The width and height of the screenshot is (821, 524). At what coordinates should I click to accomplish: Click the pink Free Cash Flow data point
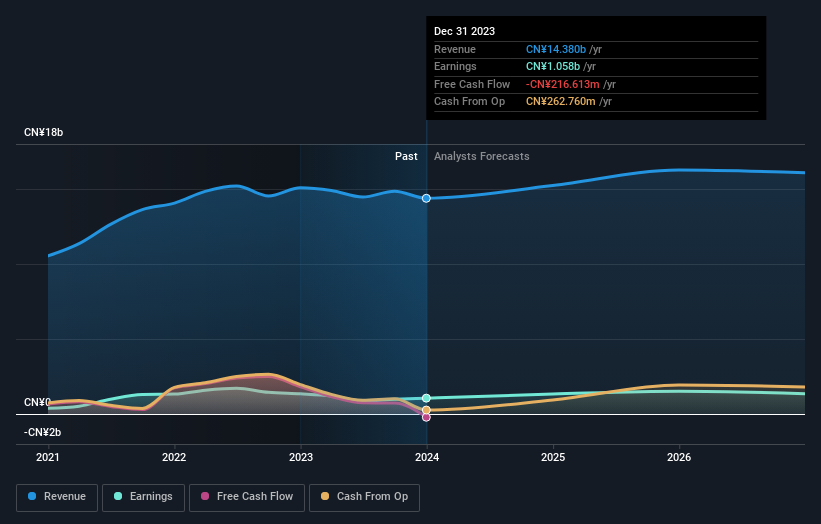426,417
